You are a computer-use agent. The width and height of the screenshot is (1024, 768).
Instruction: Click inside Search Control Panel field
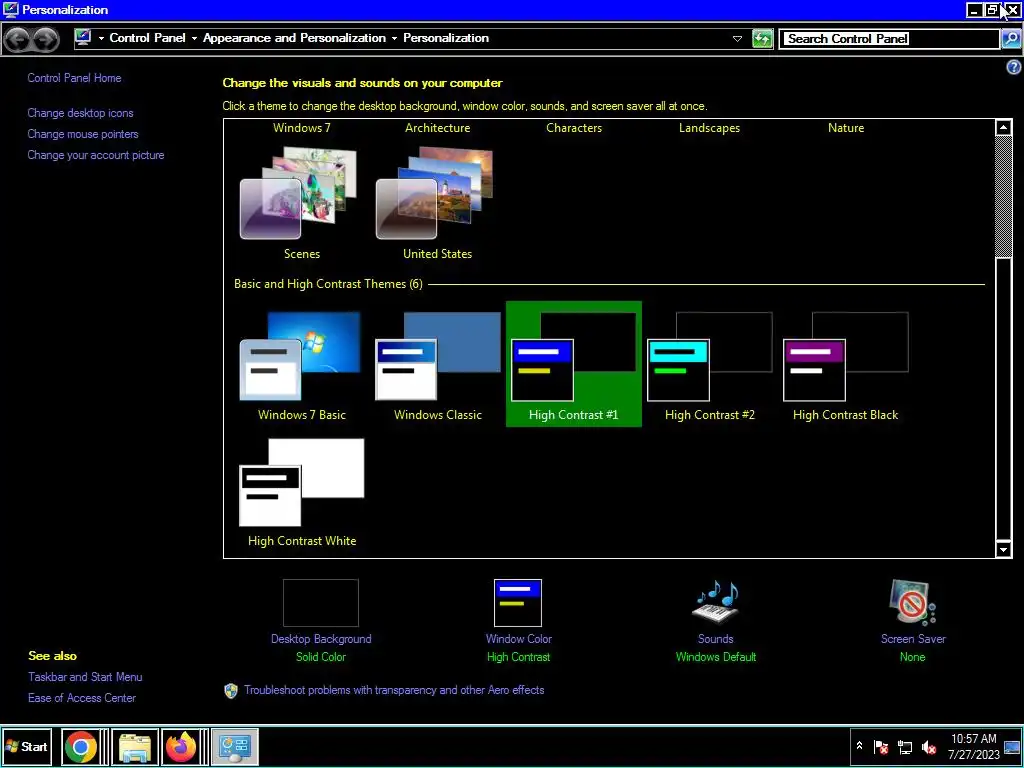coord(889,39)
